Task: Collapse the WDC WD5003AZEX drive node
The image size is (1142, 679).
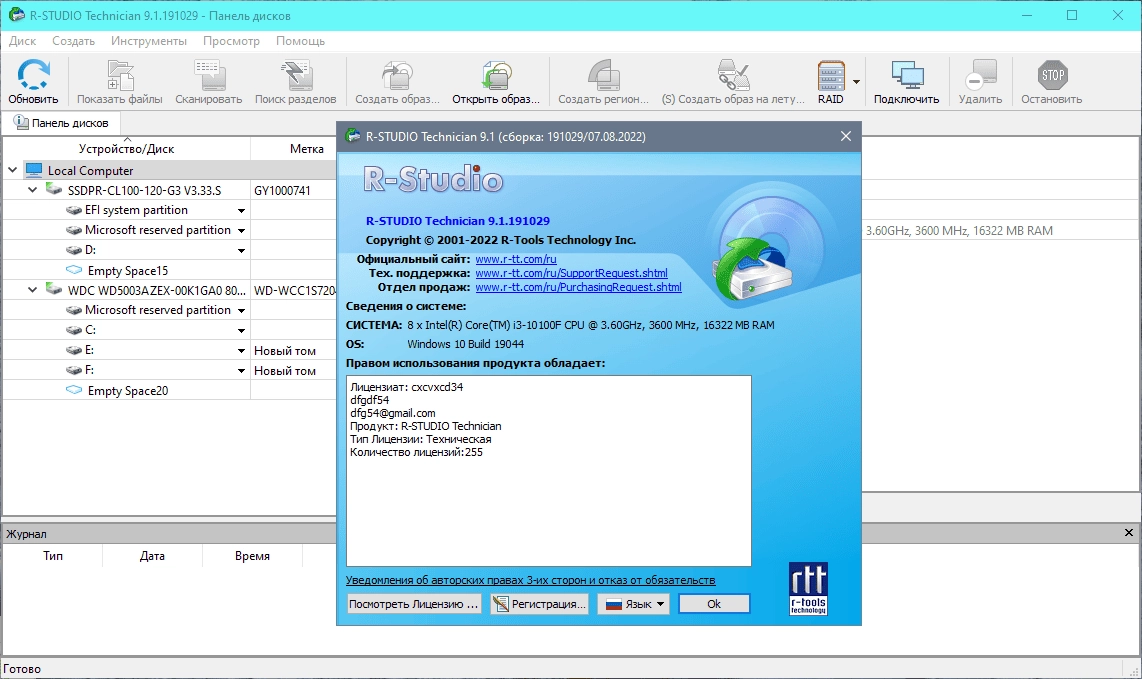Action: coord(33,289)
